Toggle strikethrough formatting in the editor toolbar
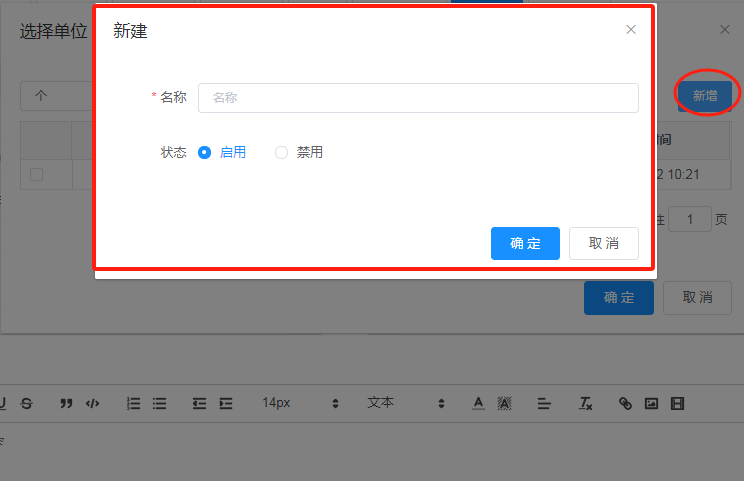This screenshot has height=481, width=744. click(x=26, y=403)
